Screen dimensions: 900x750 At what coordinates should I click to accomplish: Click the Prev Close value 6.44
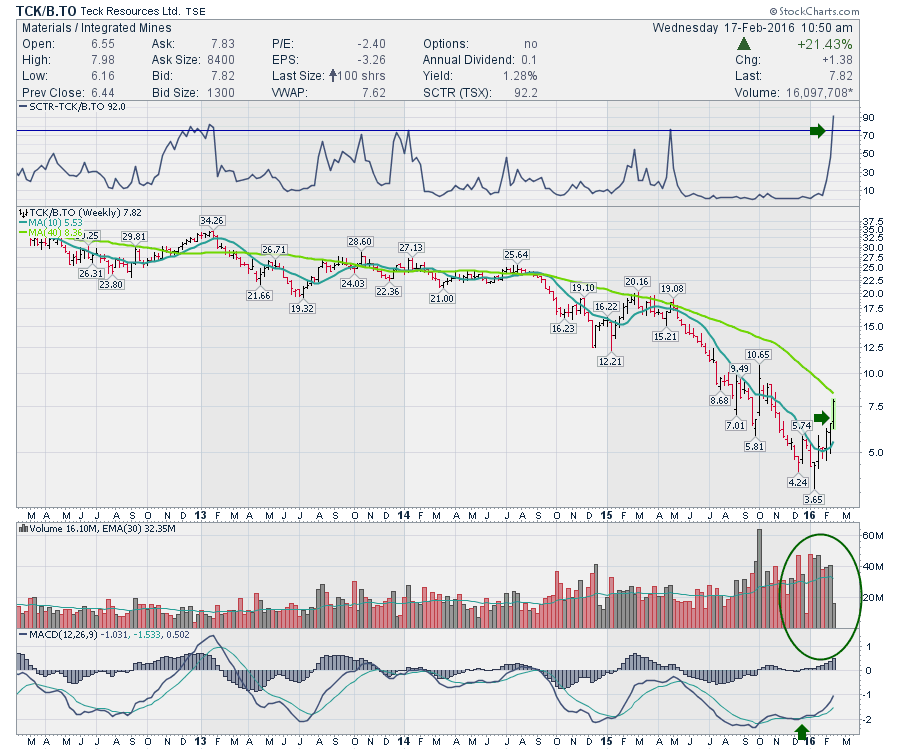[103, 92]
